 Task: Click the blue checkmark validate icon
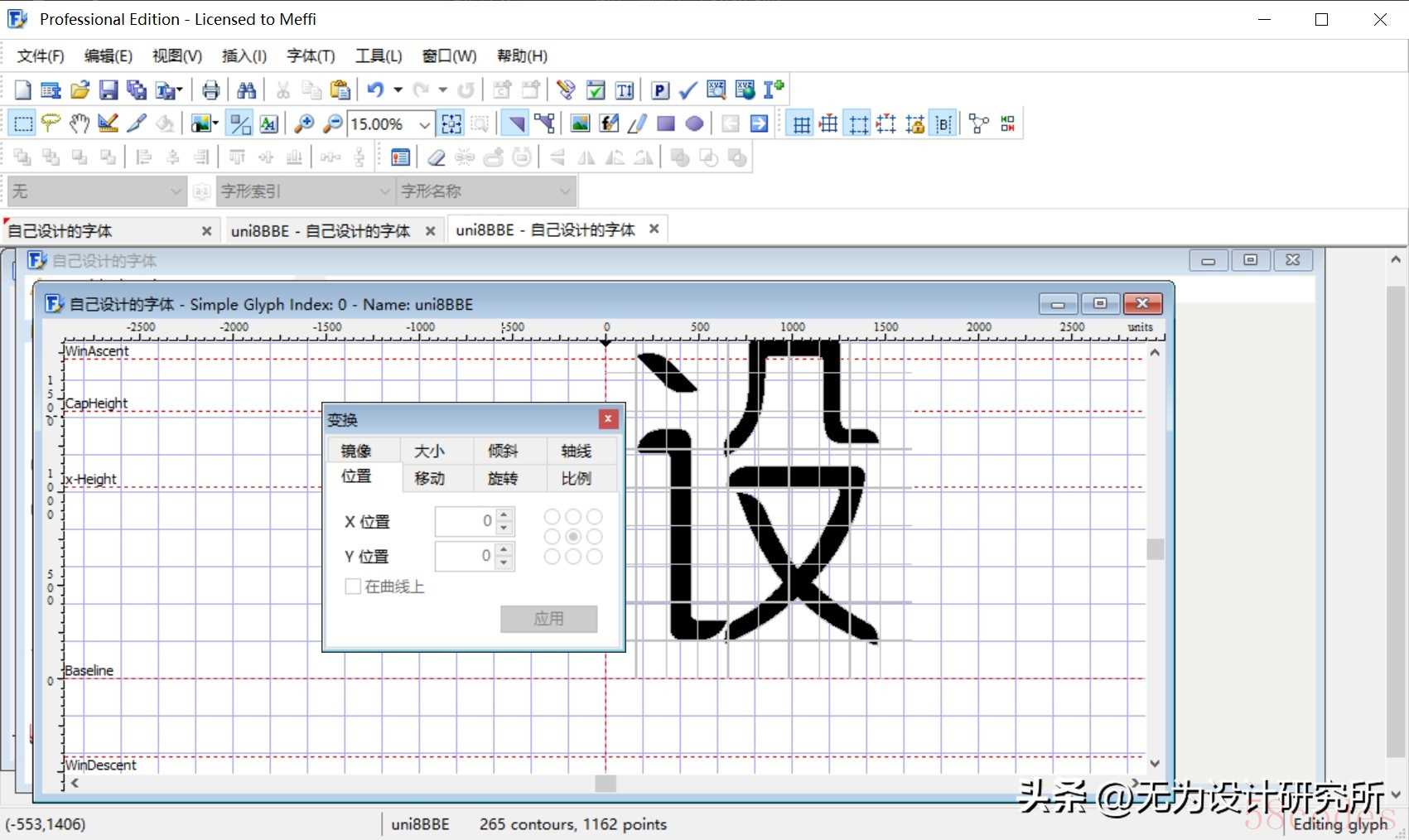click(688, 89)
